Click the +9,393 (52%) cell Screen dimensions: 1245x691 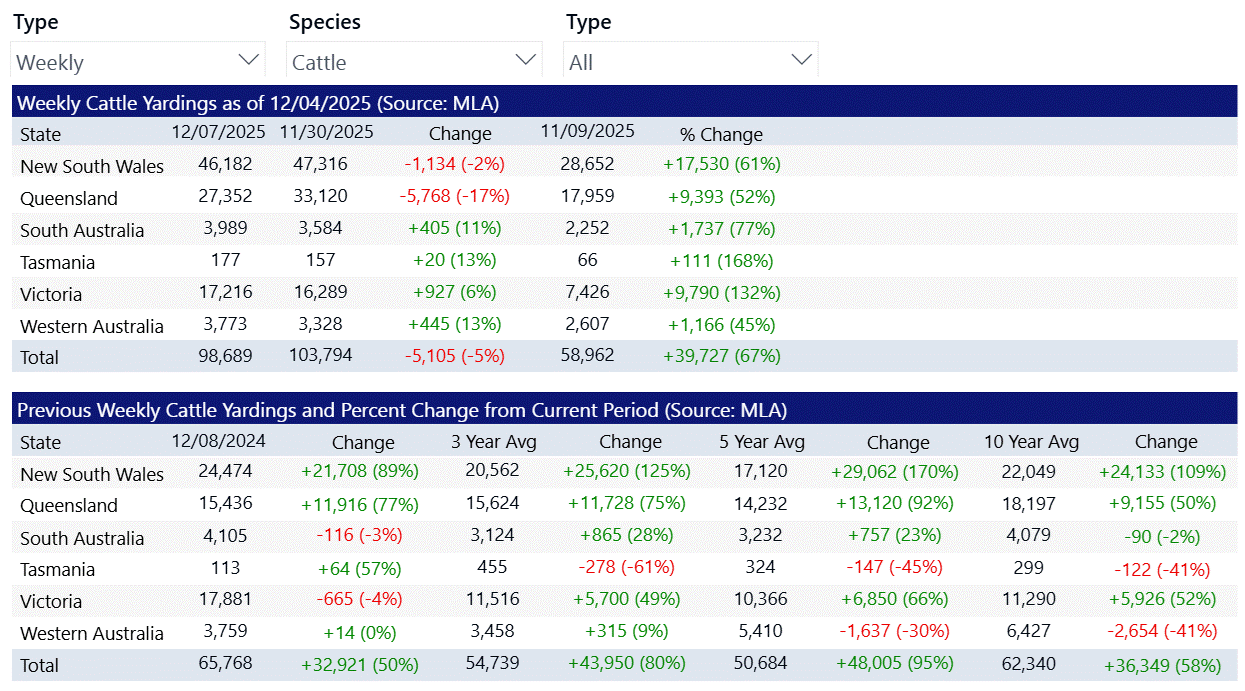[722, 195]
